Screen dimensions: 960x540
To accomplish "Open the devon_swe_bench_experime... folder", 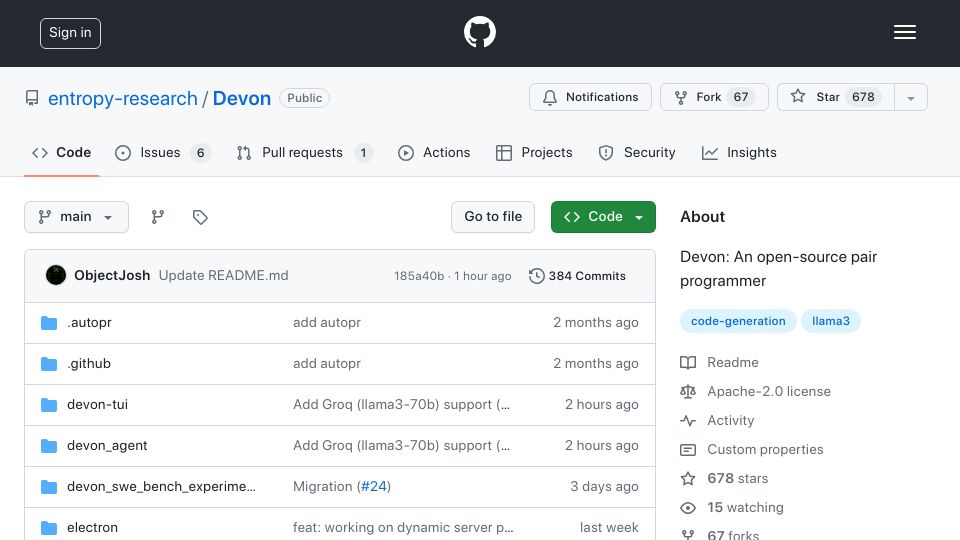I will [x=161, y=487].
